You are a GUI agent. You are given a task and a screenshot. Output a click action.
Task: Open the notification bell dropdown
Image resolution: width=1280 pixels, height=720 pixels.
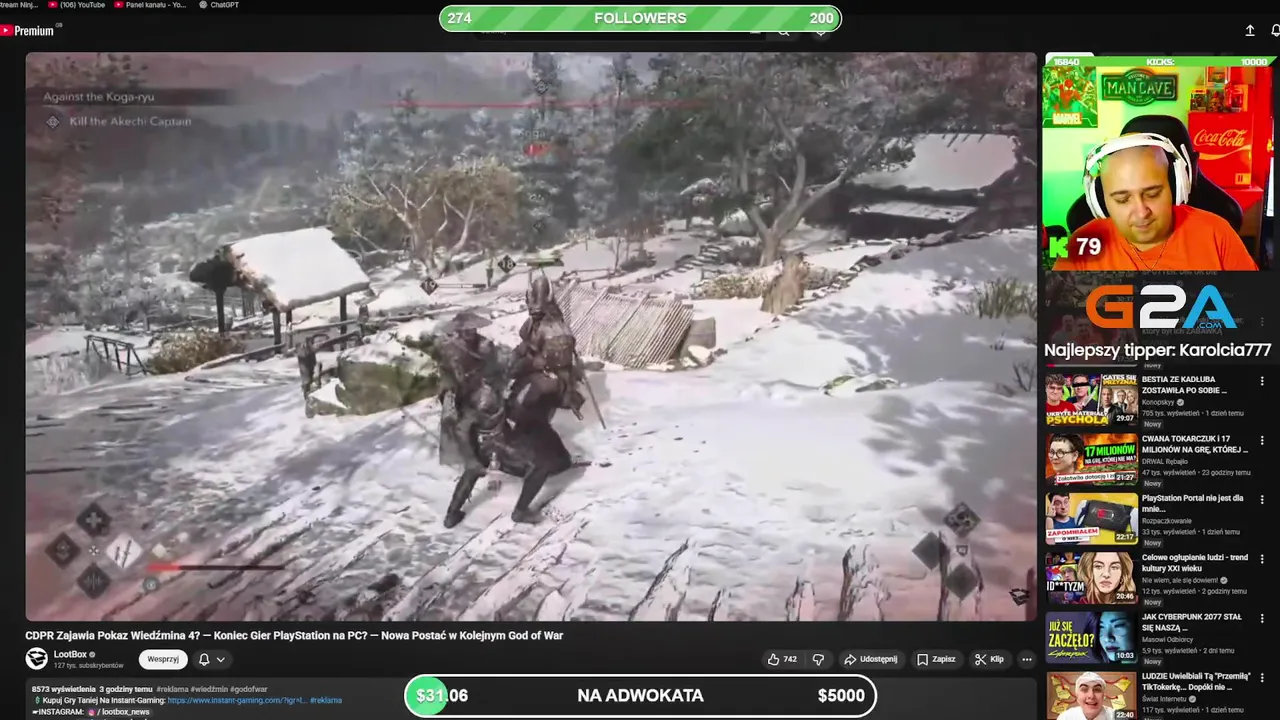point(211,659)
